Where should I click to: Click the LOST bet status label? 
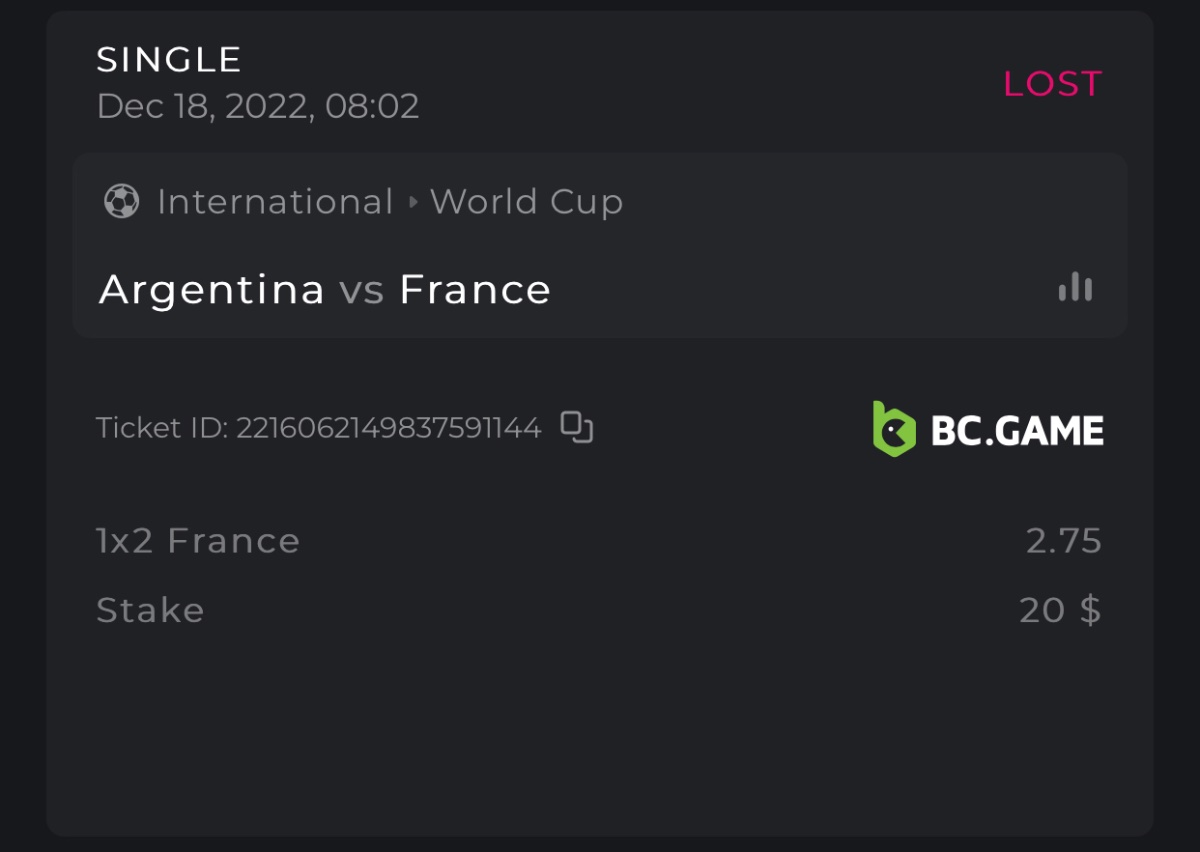coord(1052,84)
